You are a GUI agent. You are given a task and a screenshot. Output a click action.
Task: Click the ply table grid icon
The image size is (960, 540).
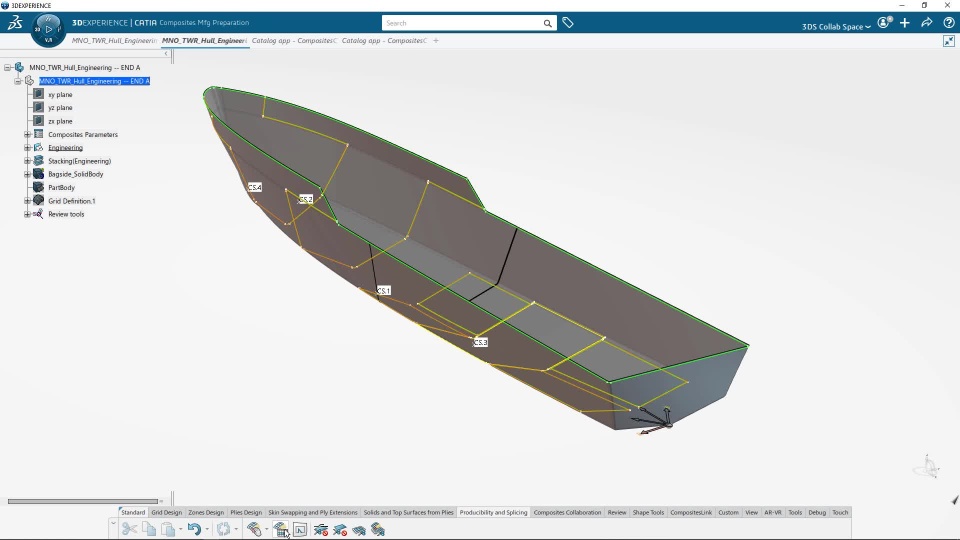280,529
